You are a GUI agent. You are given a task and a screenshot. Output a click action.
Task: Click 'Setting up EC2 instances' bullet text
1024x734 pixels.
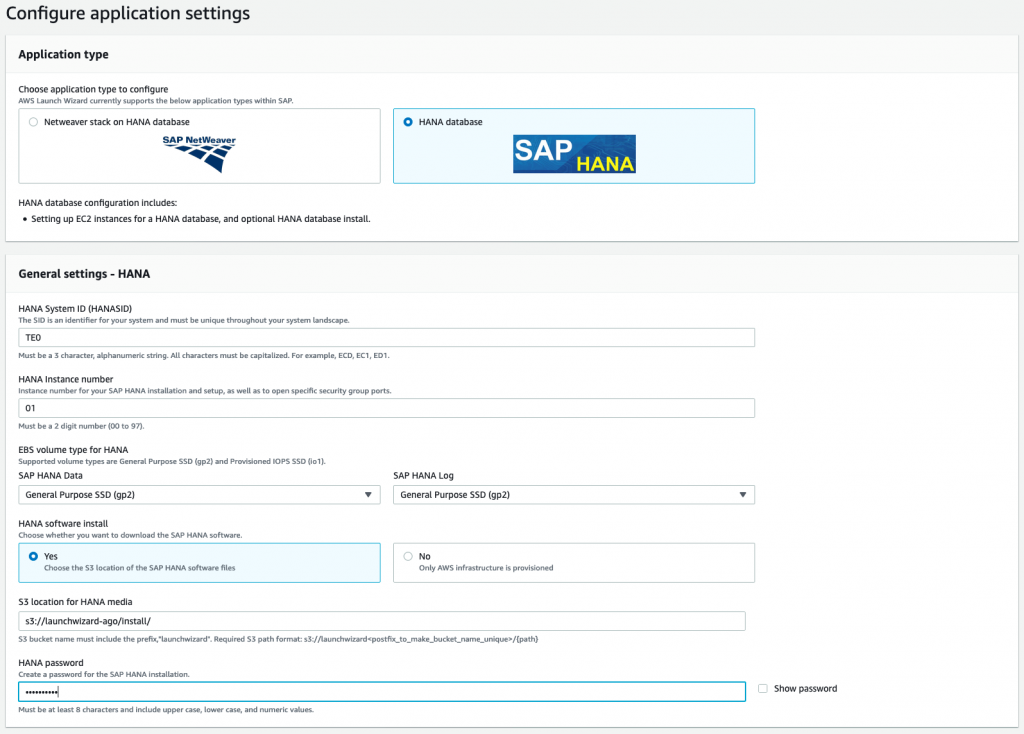(200, 219)
